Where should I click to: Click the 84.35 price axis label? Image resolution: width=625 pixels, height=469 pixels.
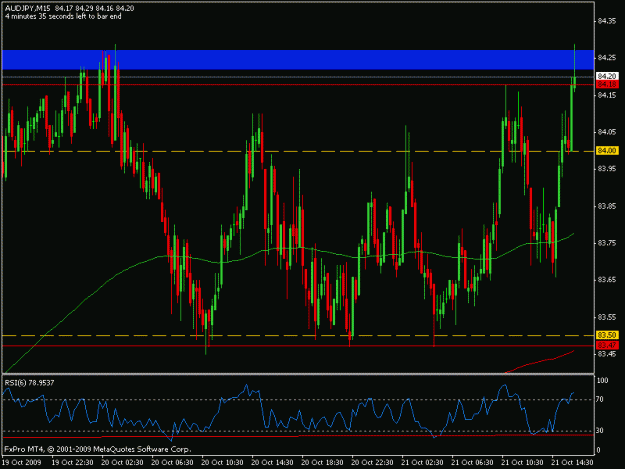(x=607, y=21)
